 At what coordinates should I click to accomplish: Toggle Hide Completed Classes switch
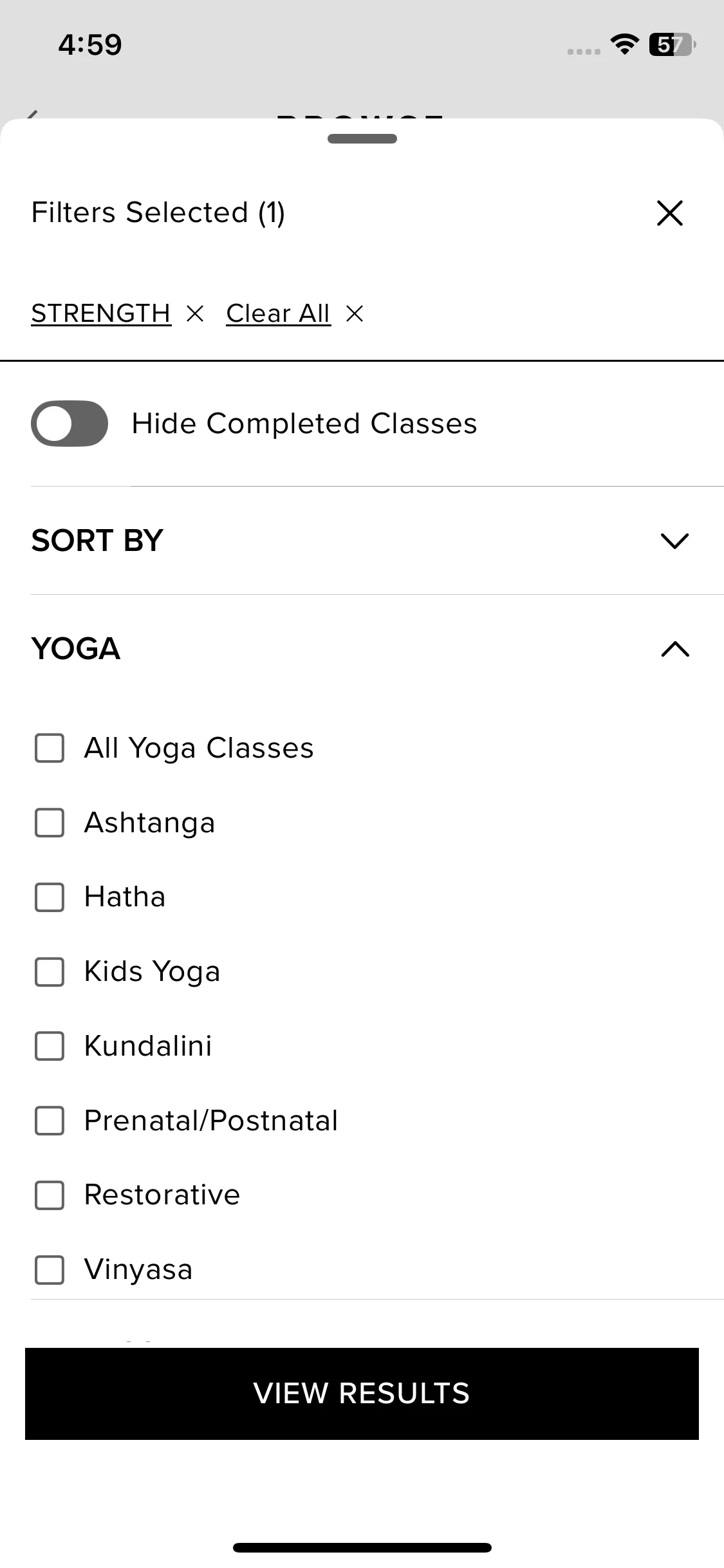pyautogui.click(x=70, y=424)
